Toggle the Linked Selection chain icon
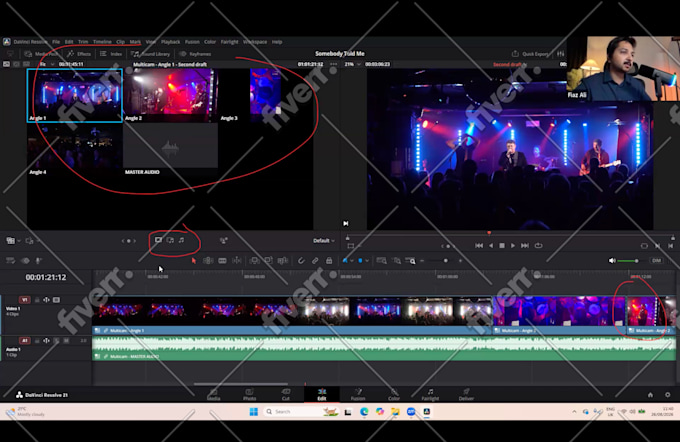 [315, 261]
